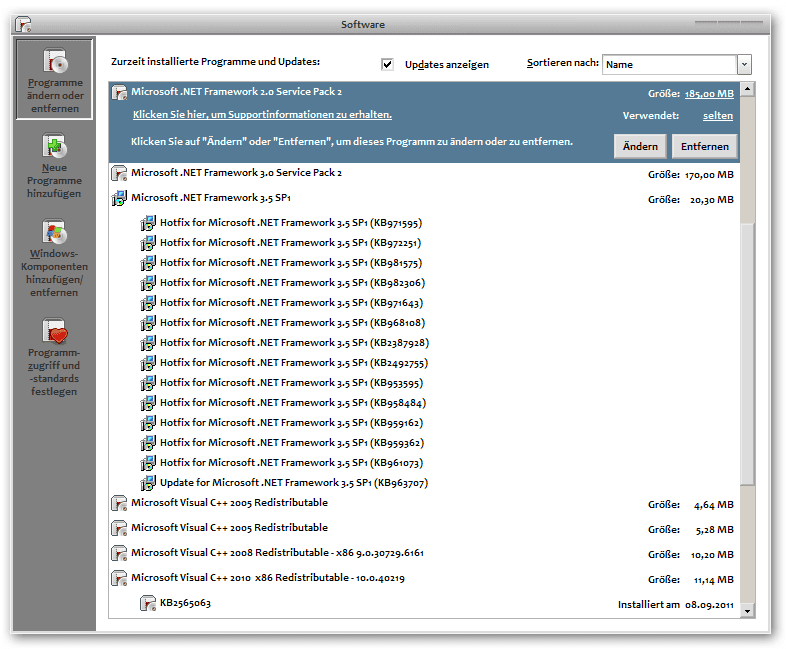Click Installiert am 08.09.2011 text
This screenshot has height=649, width=786.
click(675, 605)
